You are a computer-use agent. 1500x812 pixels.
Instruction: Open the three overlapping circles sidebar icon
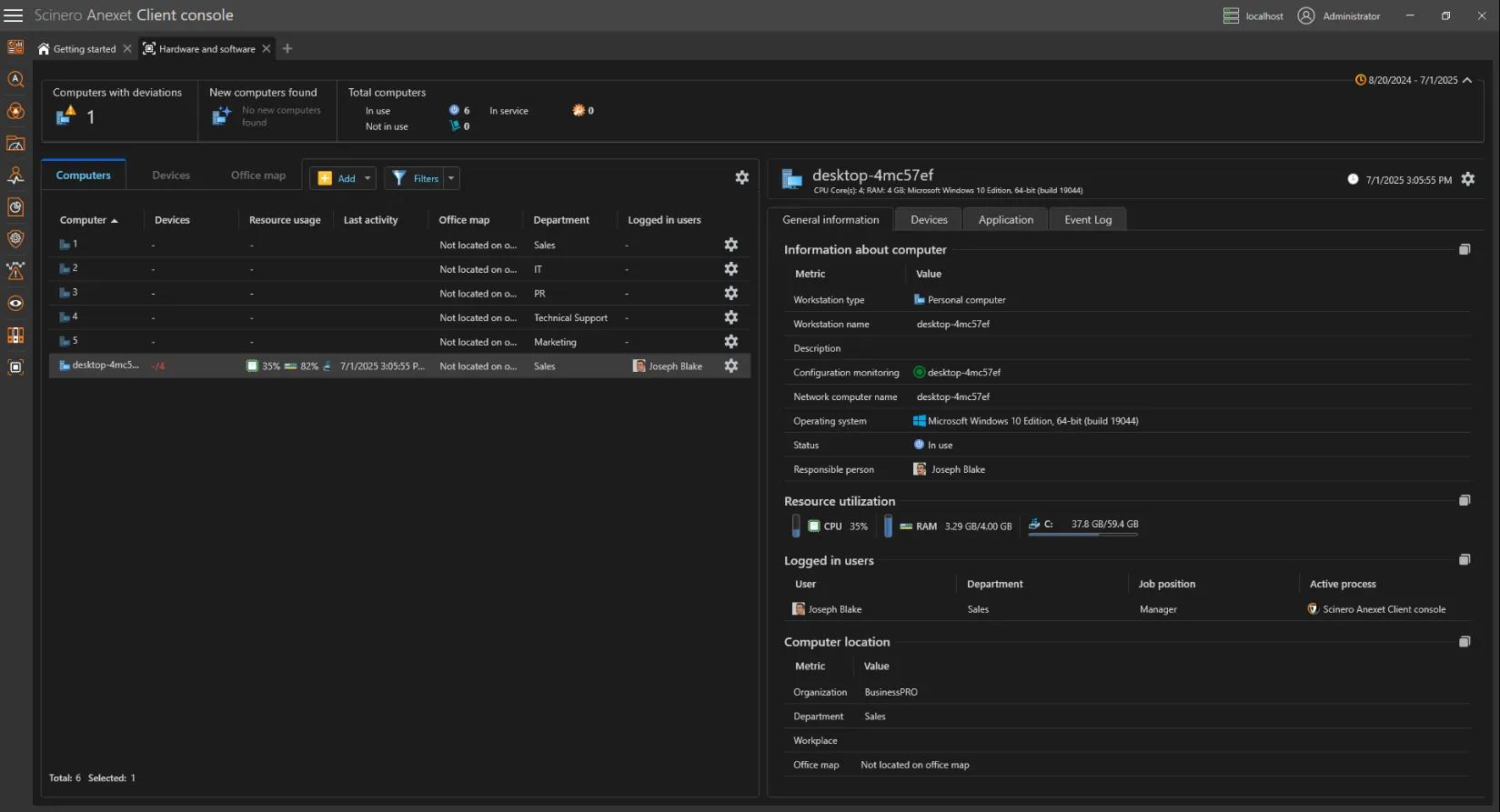(15, 111)
